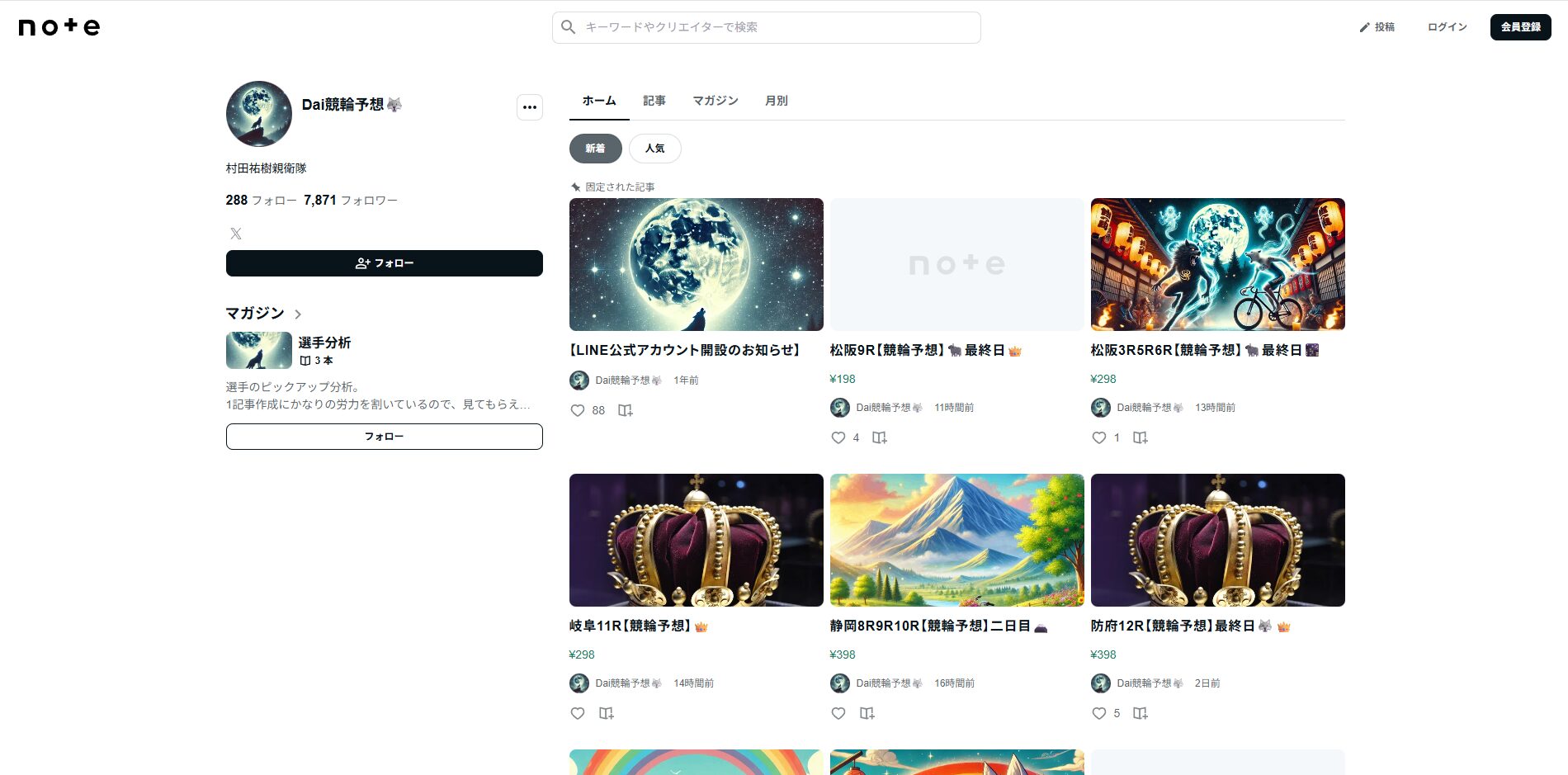Like the 静岡8R9R10R競輪予想 article
The image size is (1568, 775).
[838, 713]
